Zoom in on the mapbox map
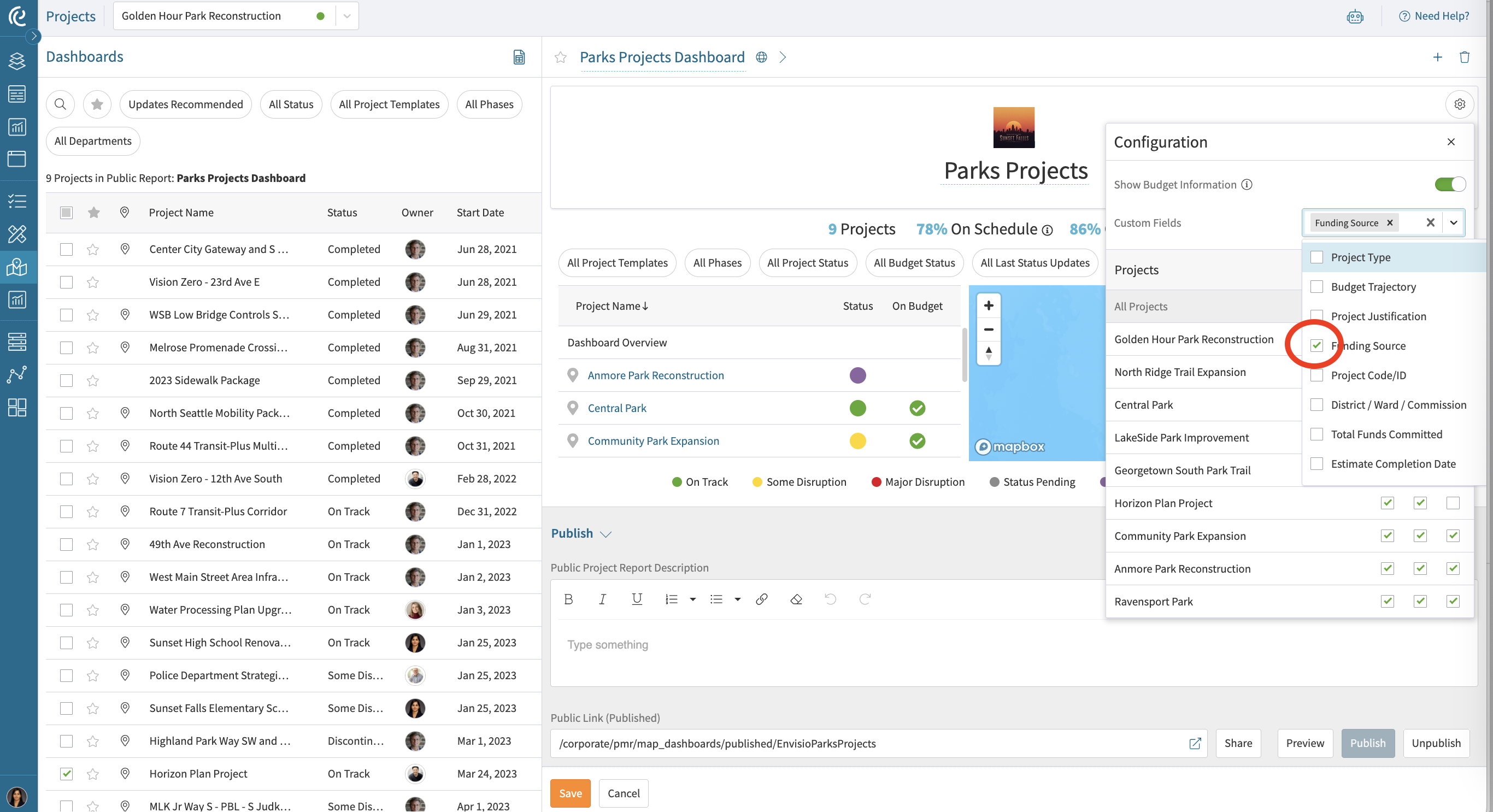The width and height of the screenshot is (1493, 812). (x=989, y=305)
